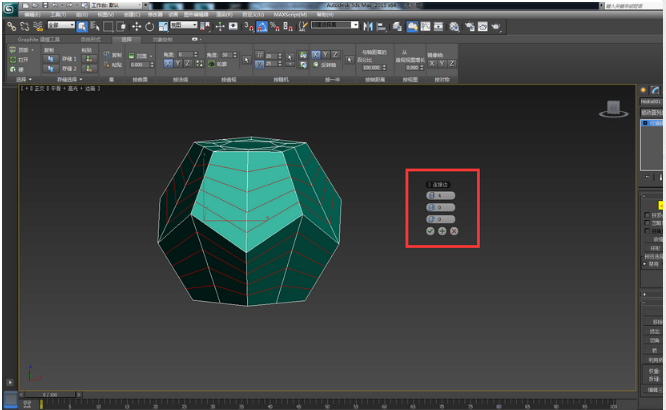Switch to the 自由形式 ribbon tab
The width and height of the screenshot is (666, 410).
coord(90,40)
